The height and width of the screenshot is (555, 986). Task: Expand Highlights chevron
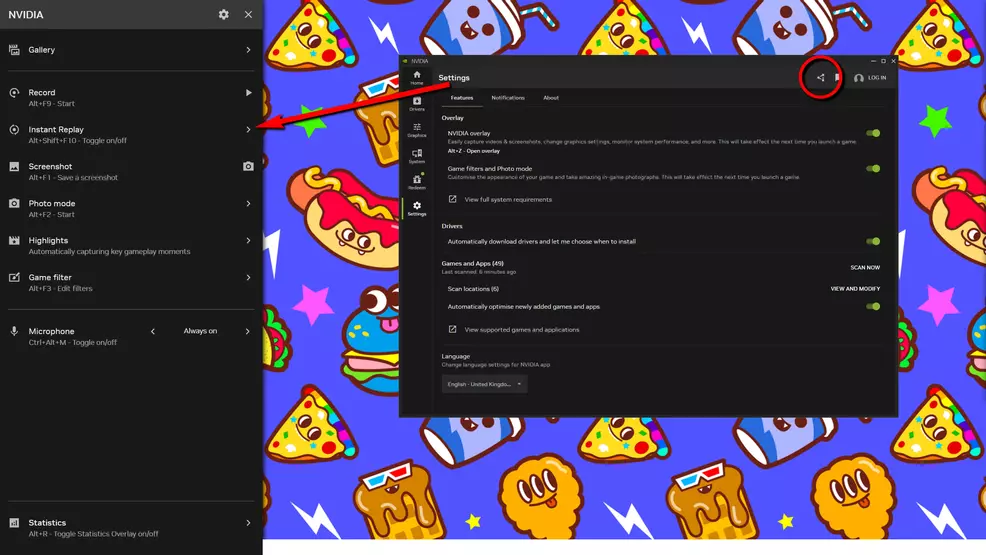[x=248, y=241]
